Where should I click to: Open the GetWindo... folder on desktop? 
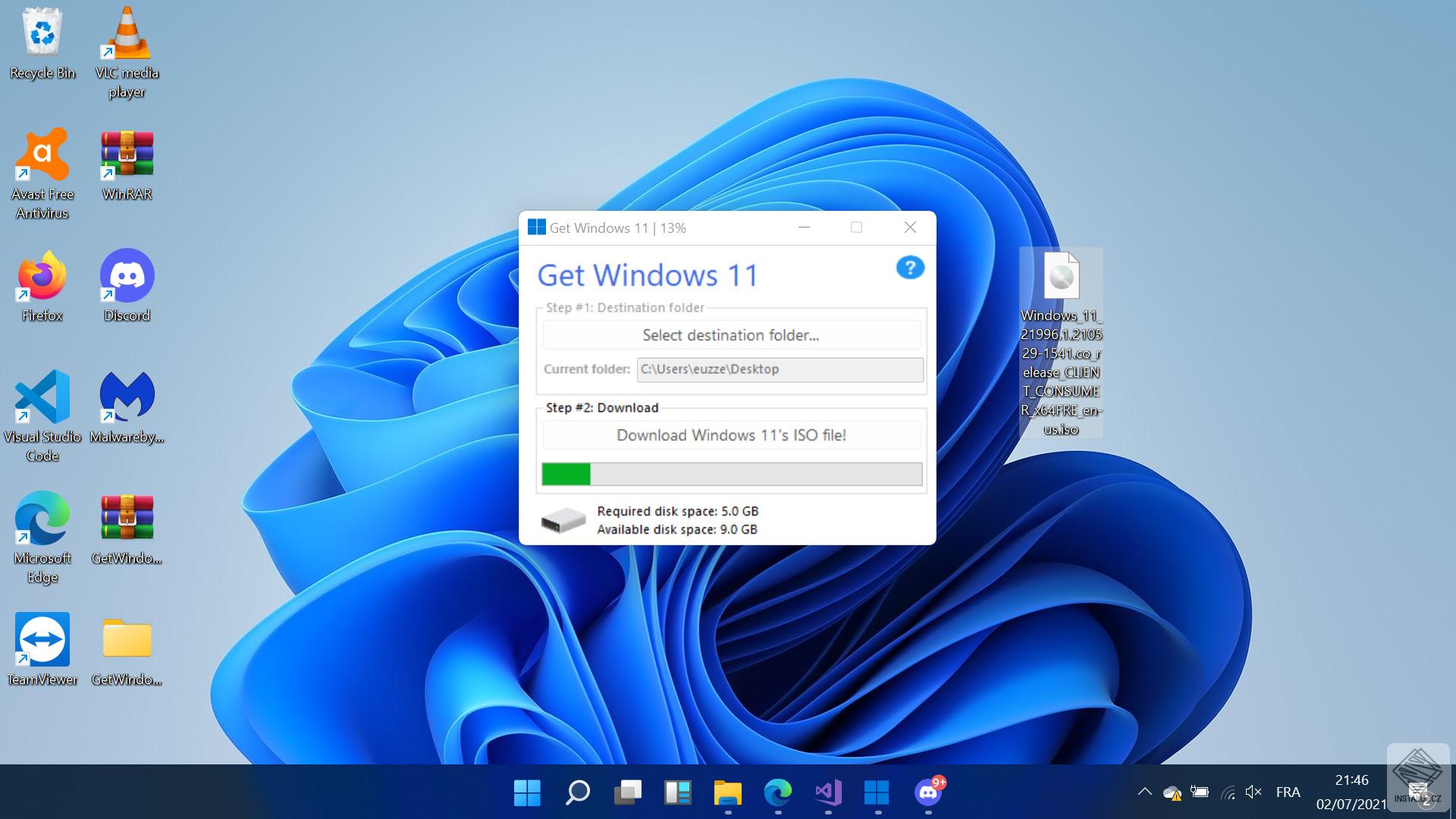[x=127, y=650]
